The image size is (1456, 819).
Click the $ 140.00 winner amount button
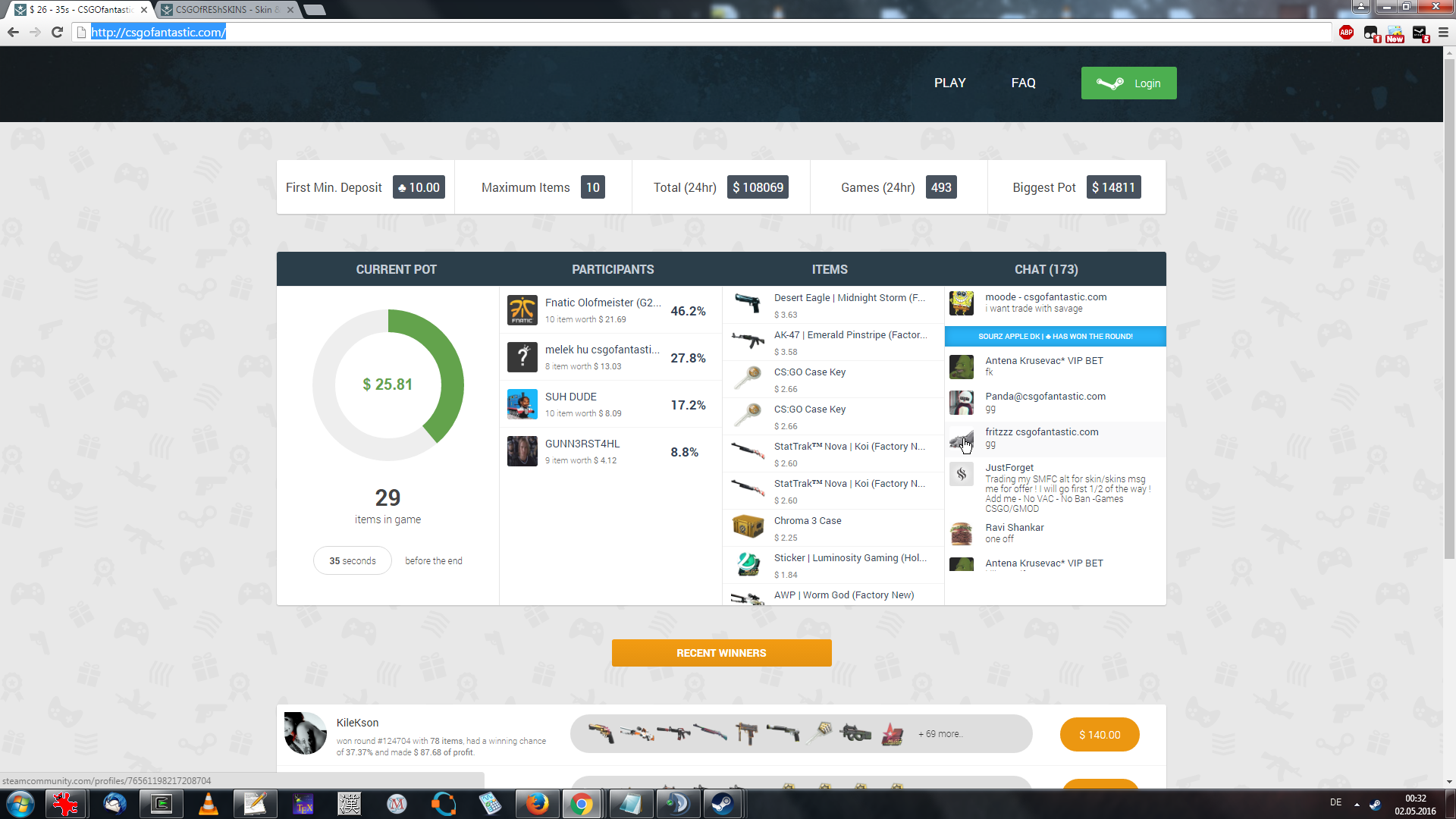(1099, 734)
